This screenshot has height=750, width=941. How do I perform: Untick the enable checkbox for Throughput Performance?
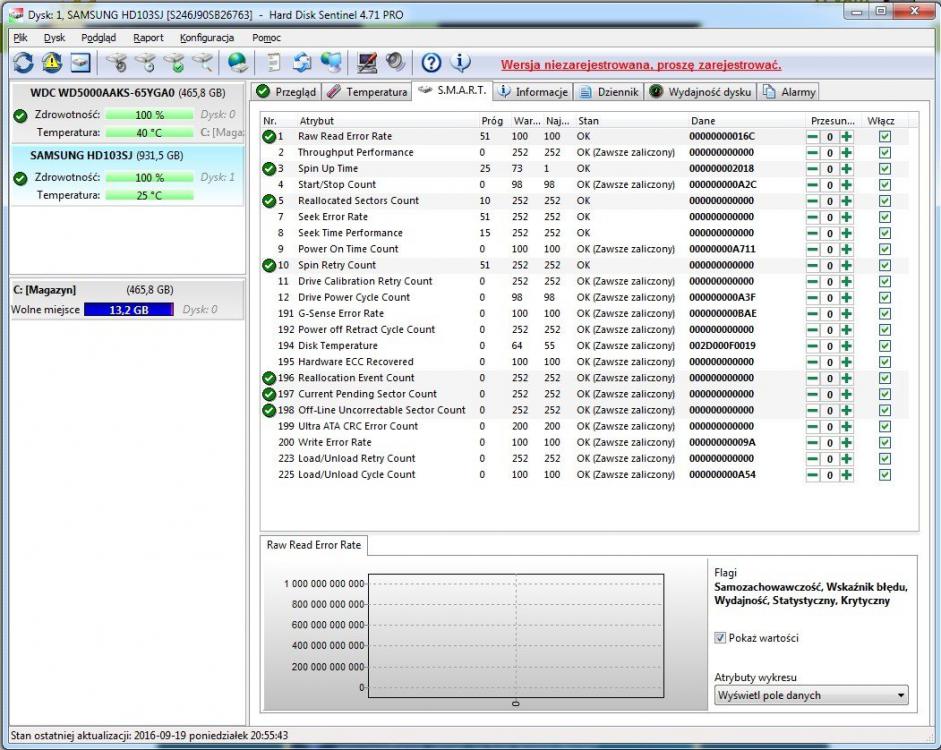pyautogui.click(x=885, y=153)
